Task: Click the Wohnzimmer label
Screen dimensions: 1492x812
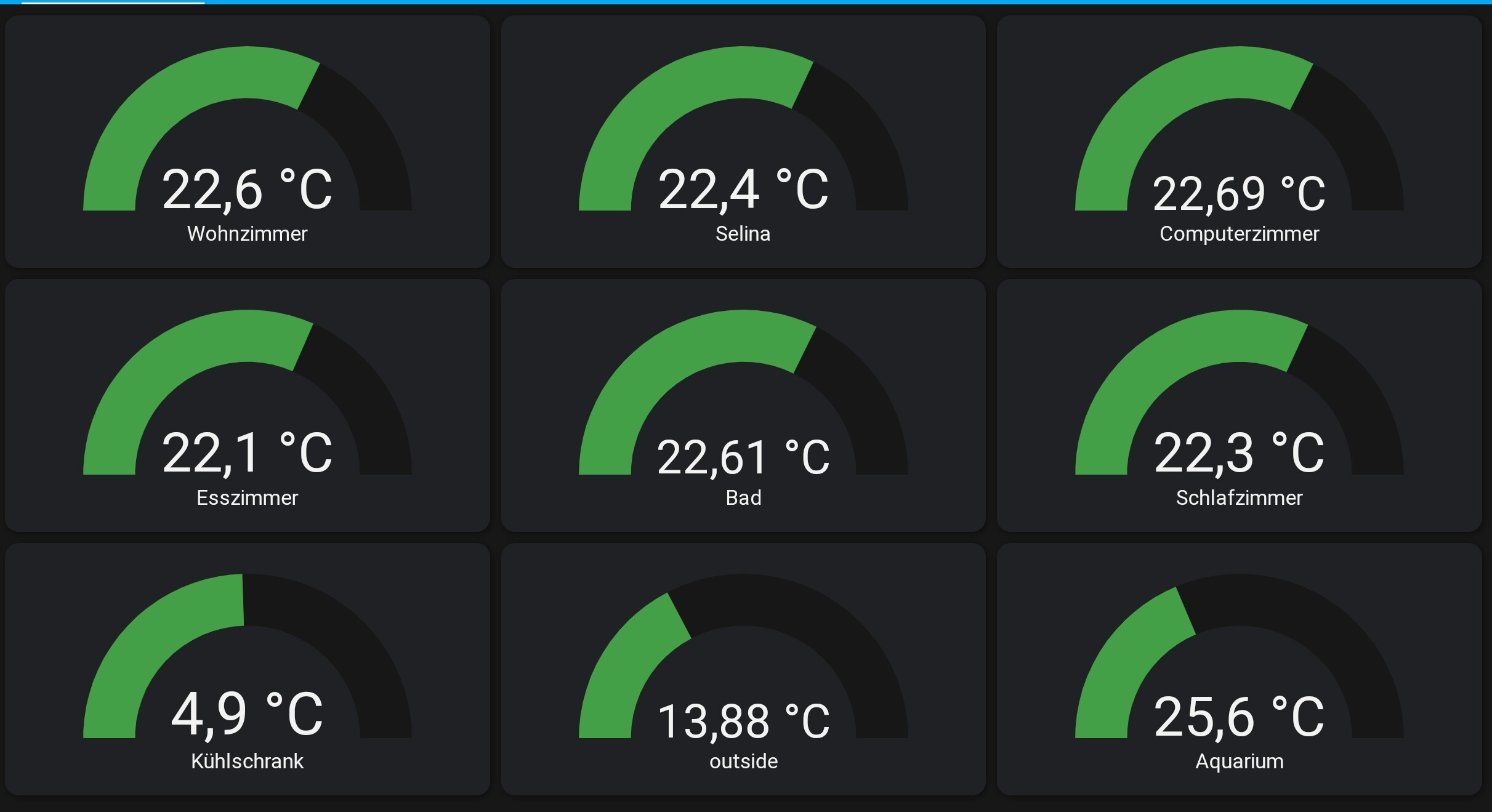Action: pyautogui.click(x=247, y=234)
